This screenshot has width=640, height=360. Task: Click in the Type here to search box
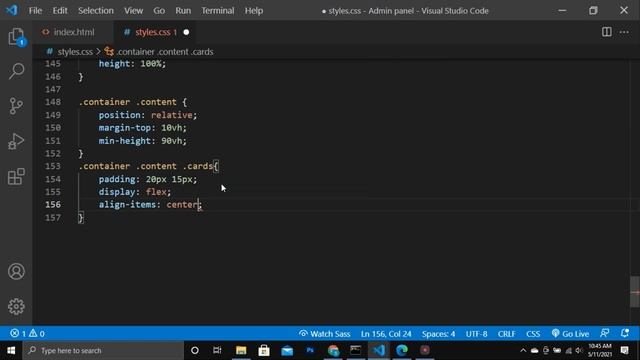coord(103,350)
